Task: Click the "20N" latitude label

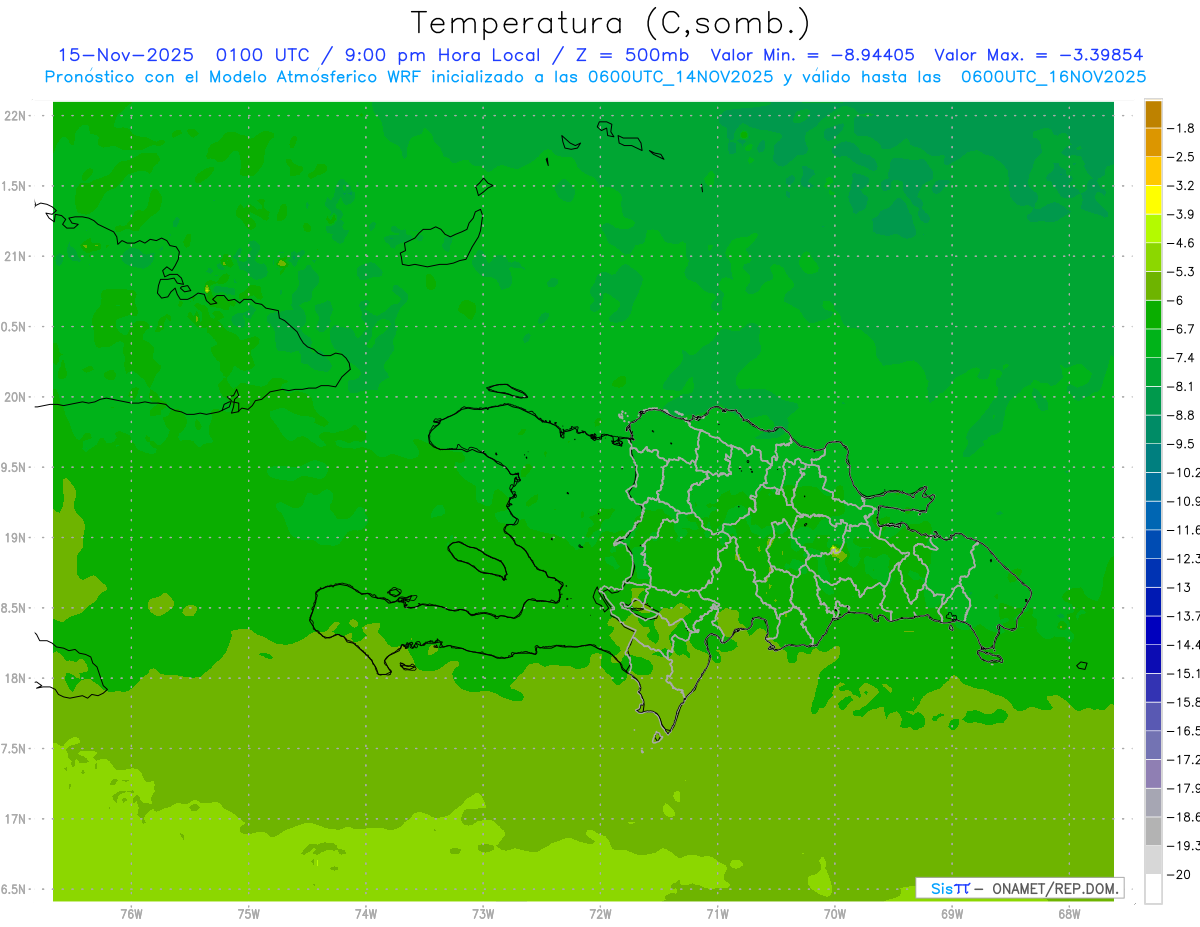Action: (x=16, y=397)
